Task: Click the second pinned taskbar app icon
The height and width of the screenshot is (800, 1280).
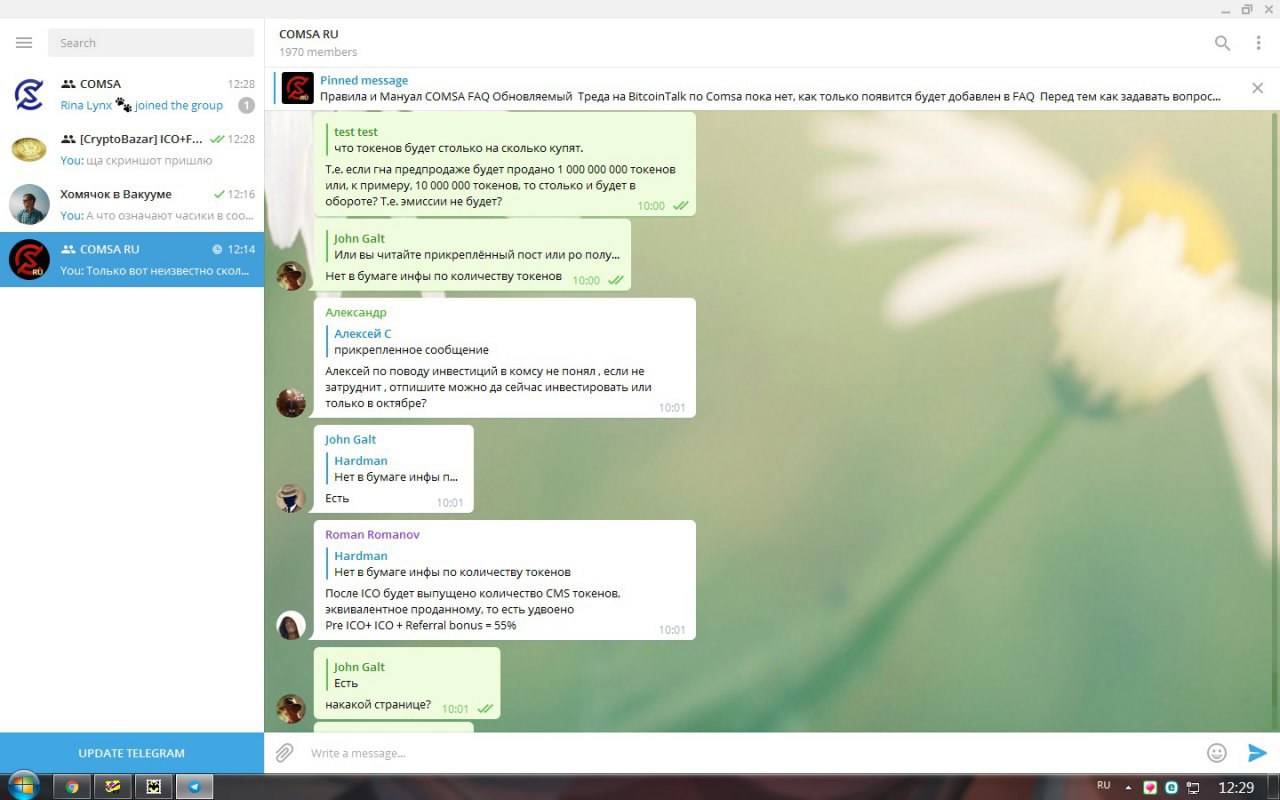Action: click(113, 787)
